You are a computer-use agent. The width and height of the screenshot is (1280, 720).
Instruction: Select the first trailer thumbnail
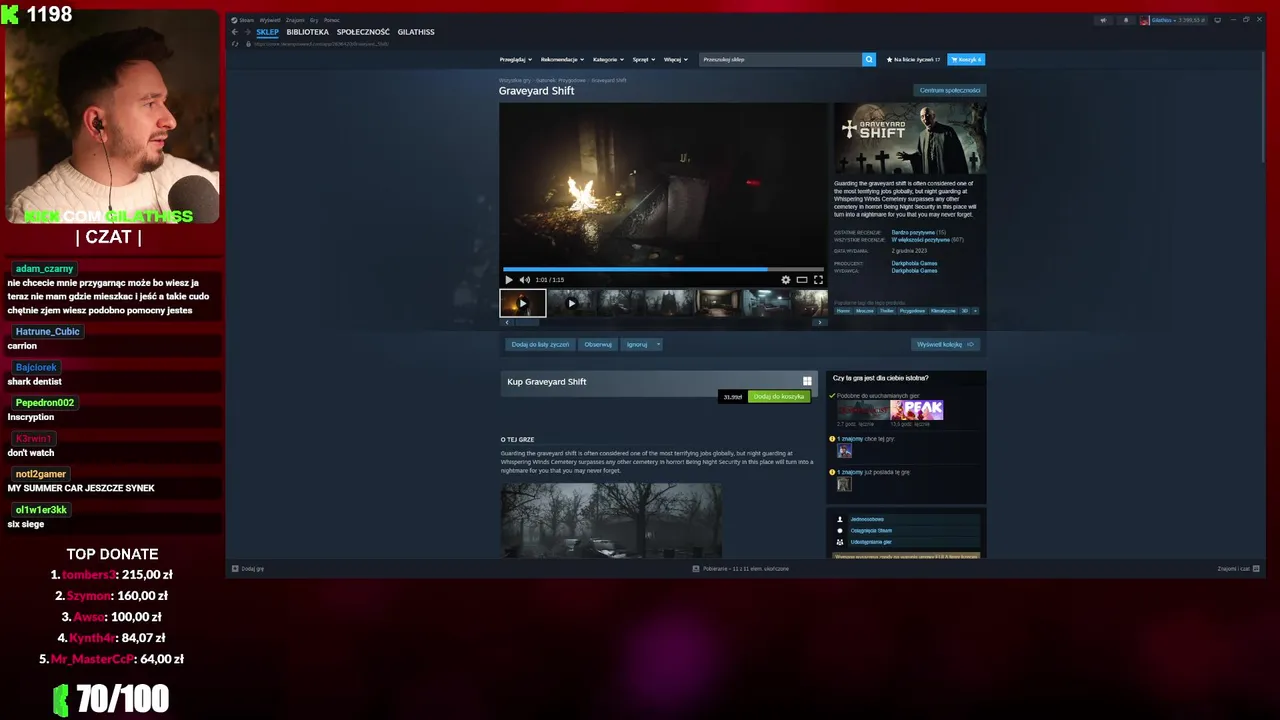pyautogui.click(x=522, y=303)
